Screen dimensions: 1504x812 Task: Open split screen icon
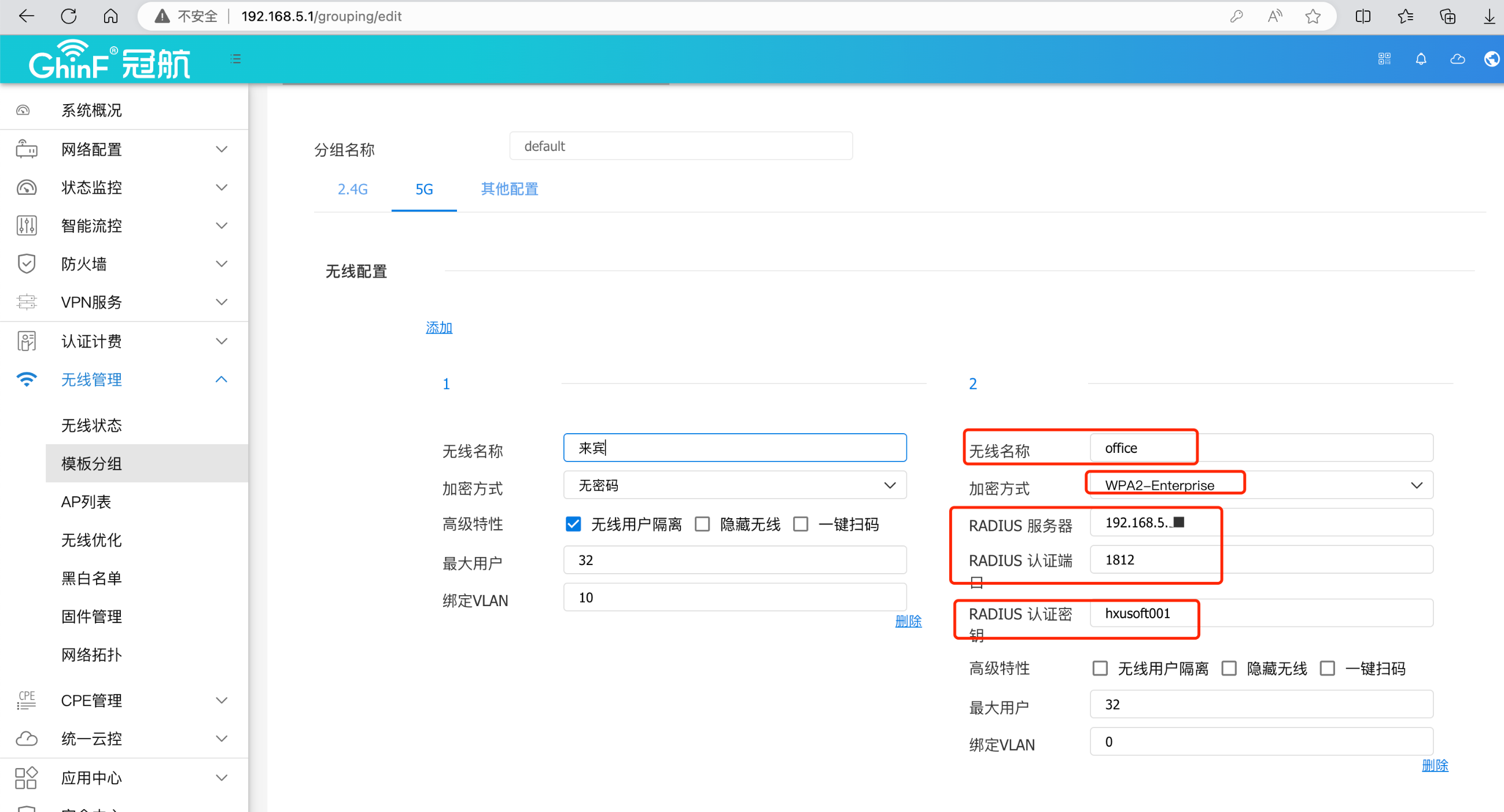click(1363, 16)
